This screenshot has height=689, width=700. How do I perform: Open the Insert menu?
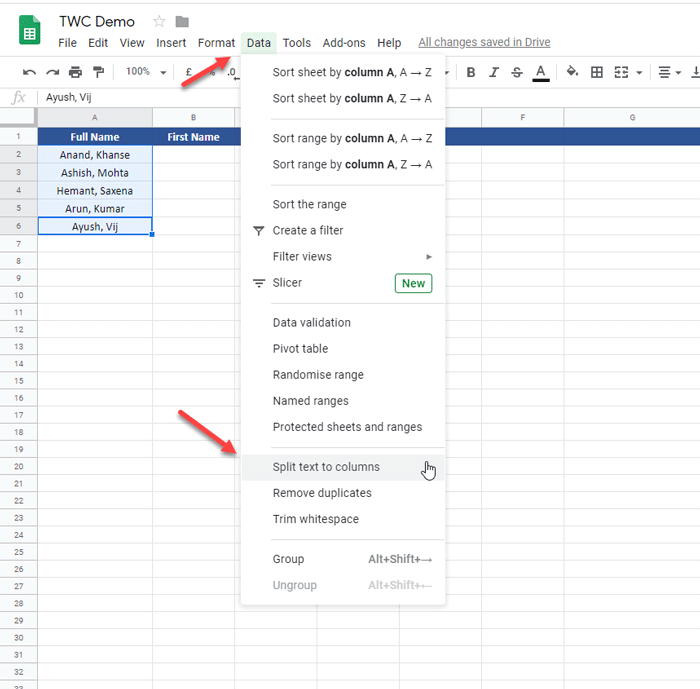click(171, 43)
